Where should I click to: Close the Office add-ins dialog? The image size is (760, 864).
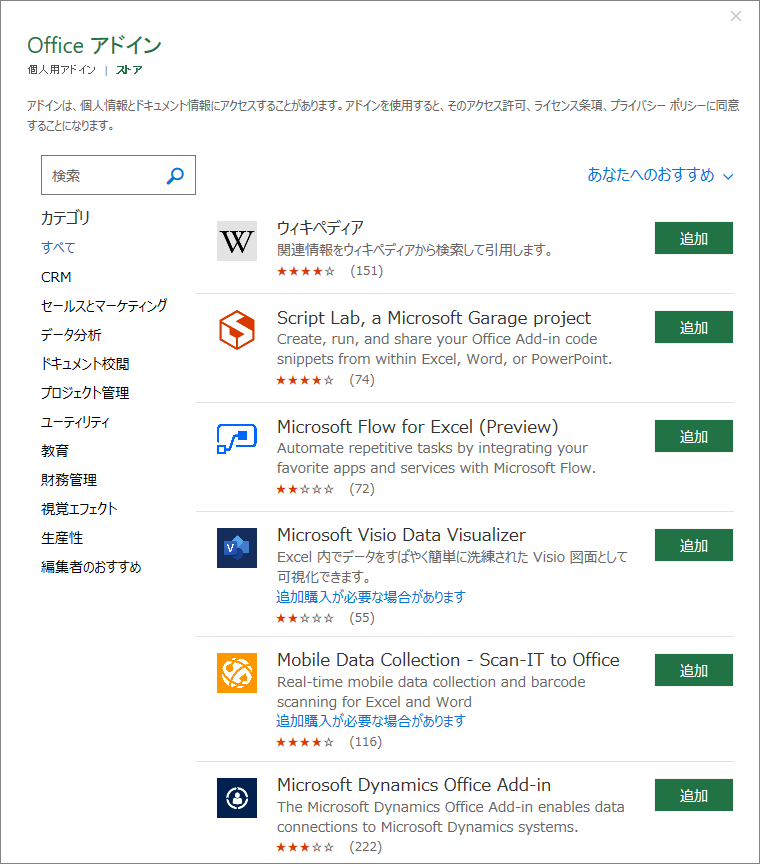coord(736,17)
